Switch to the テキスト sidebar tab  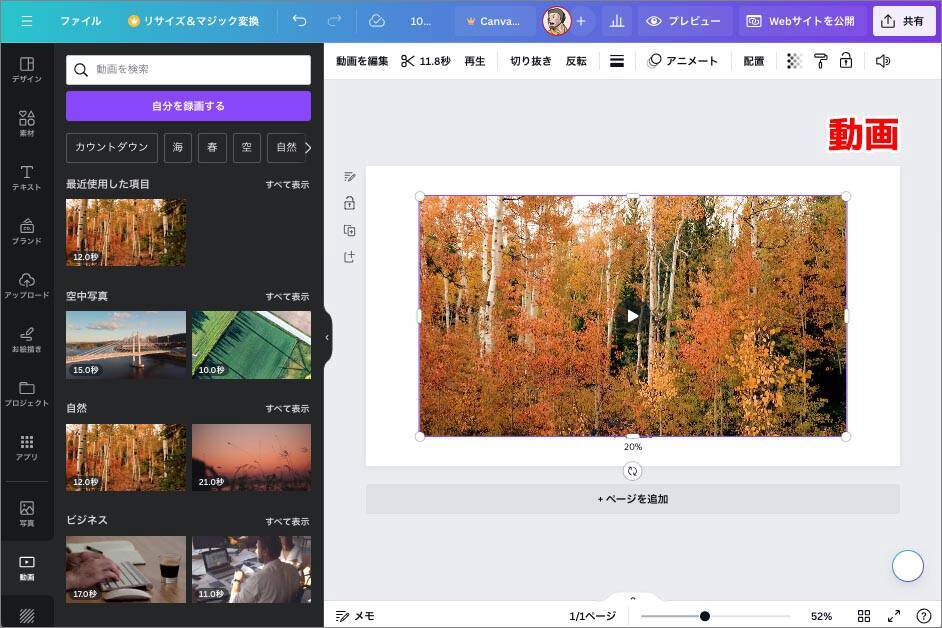tap(27, 177)
